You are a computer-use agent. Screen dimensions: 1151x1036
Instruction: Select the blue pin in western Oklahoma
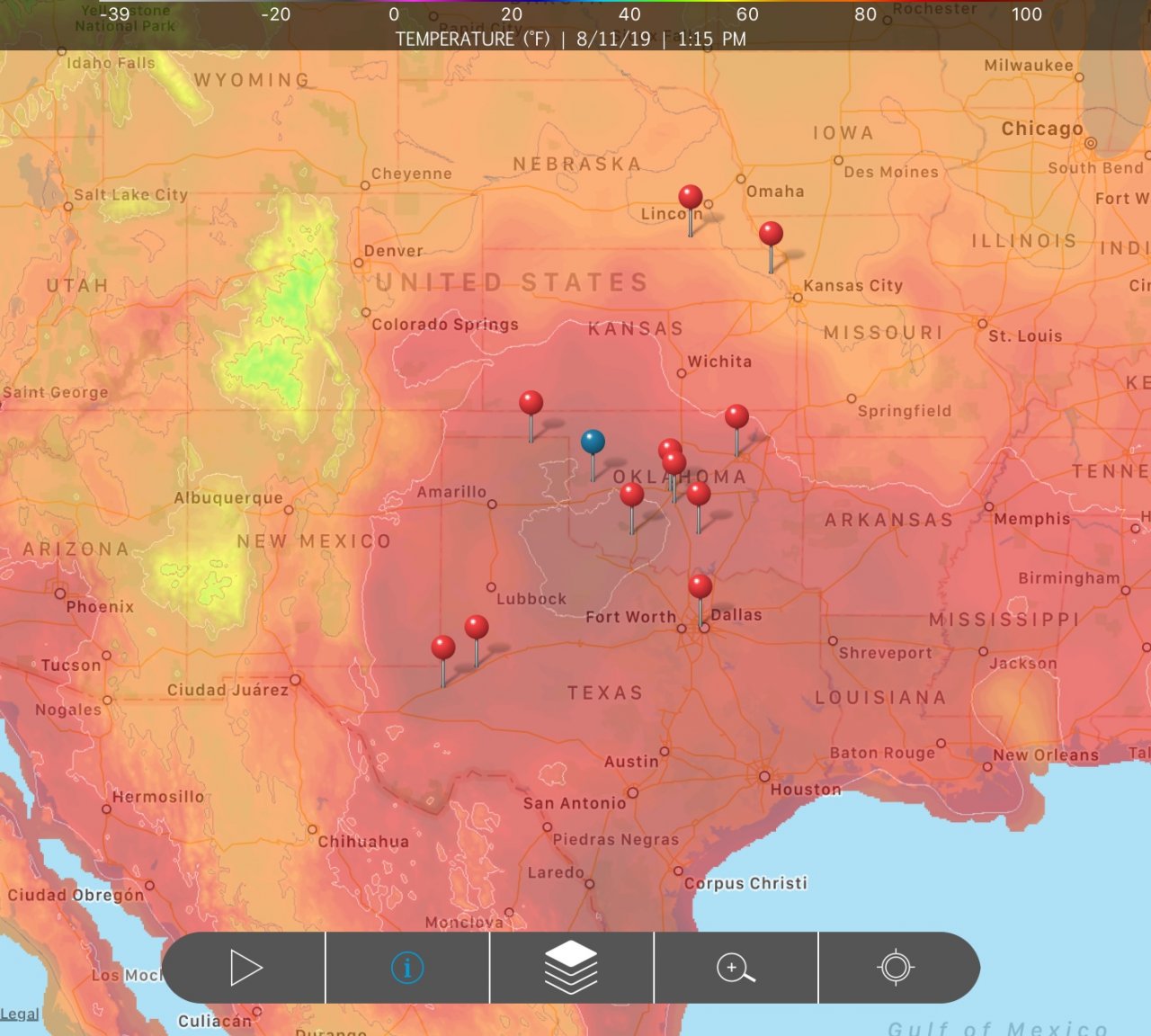tap(593, 442)
